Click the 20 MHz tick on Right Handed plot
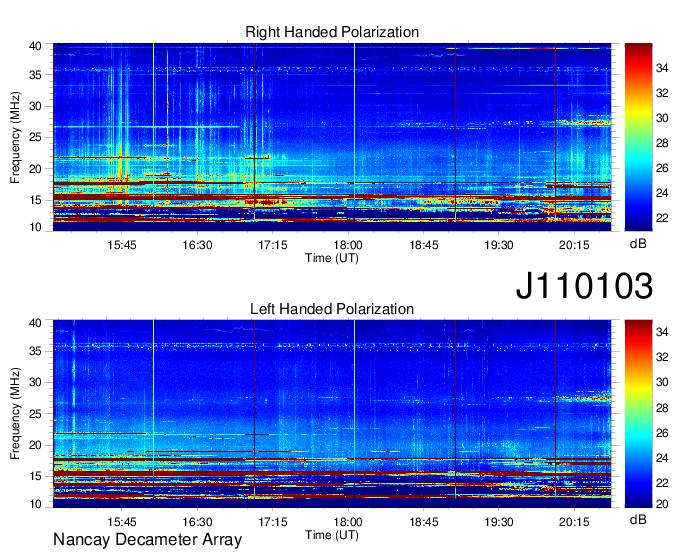 [36, 169]
